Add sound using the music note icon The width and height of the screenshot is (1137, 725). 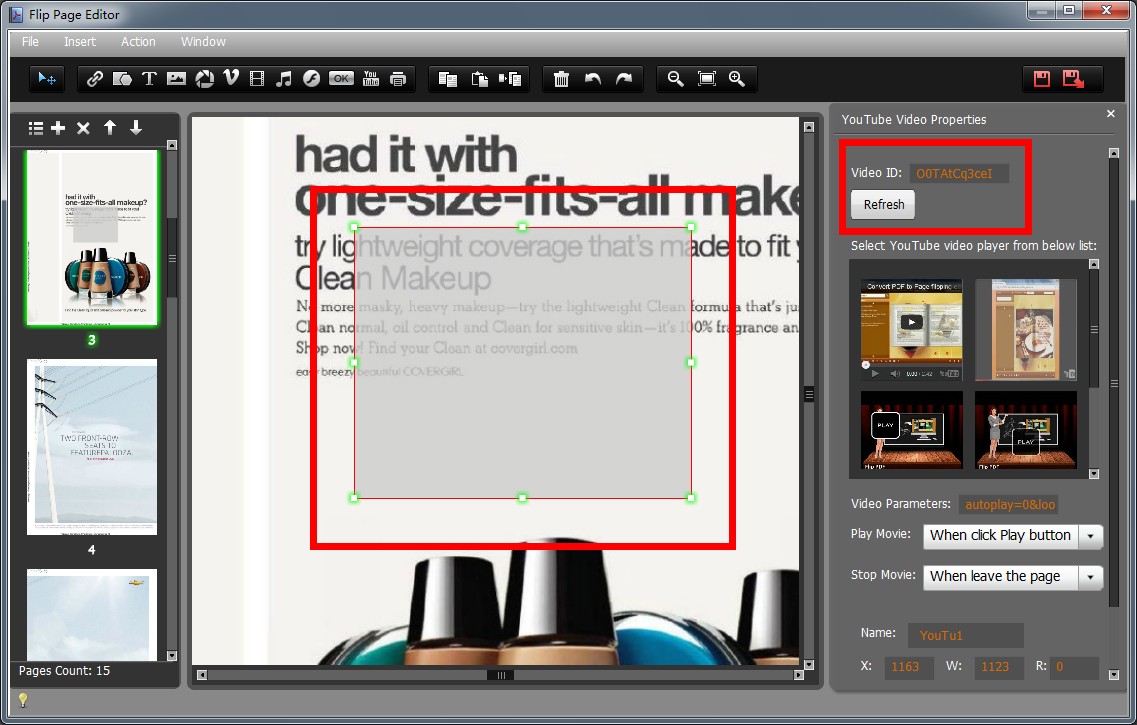[x=284, y=79]
